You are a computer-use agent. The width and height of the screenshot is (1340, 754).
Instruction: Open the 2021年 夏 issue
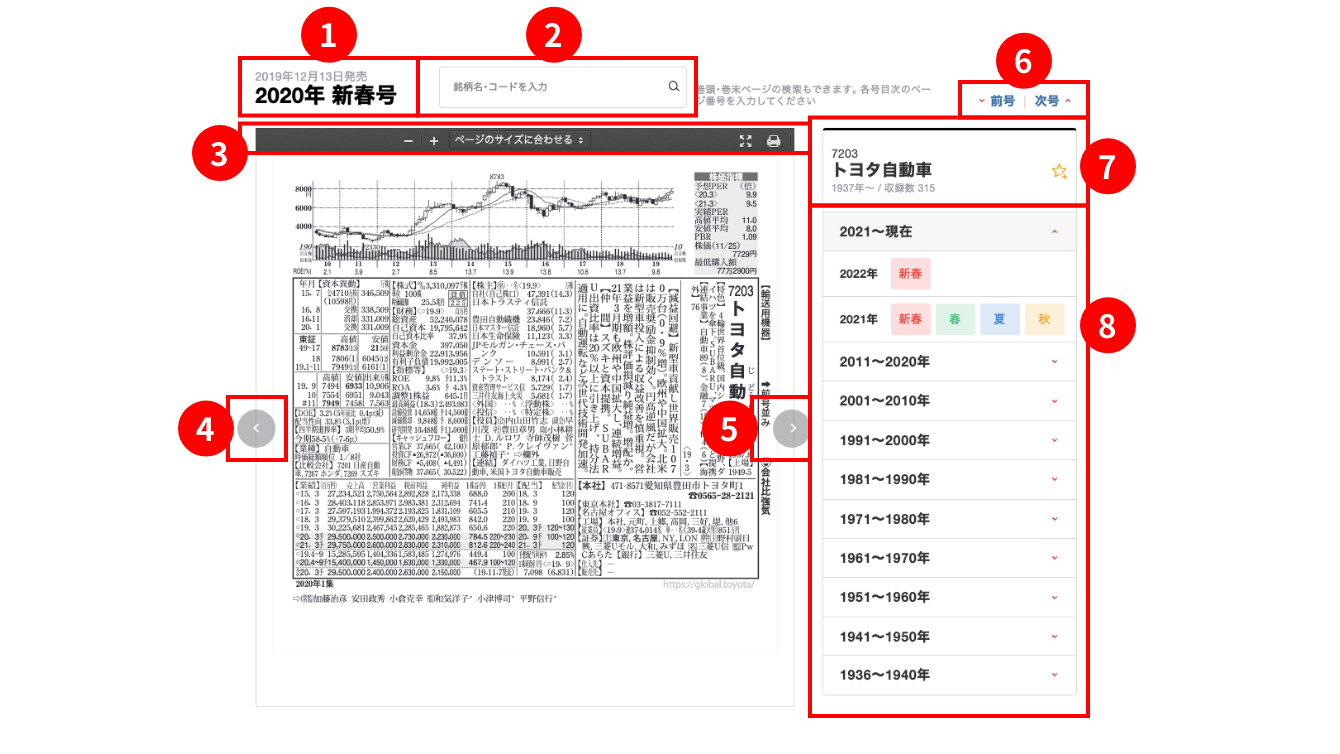(1000, 320)
